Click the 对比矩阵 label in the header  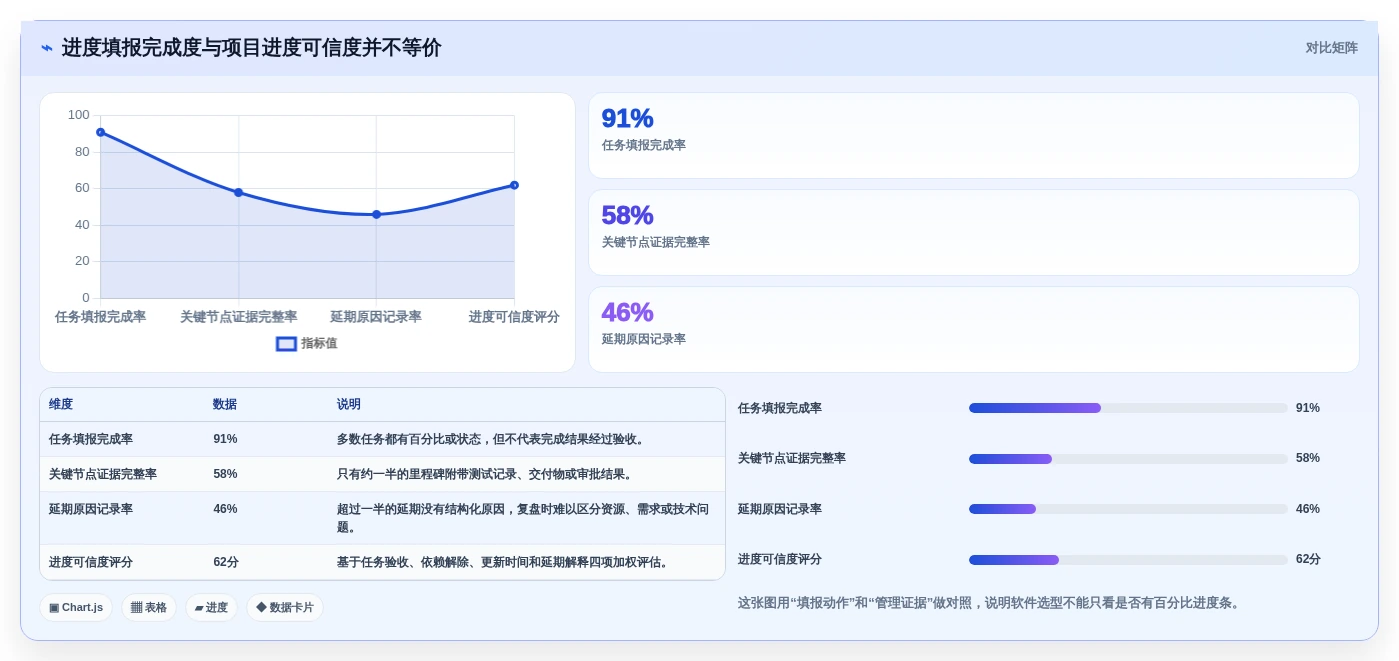tap(1331, 48)
